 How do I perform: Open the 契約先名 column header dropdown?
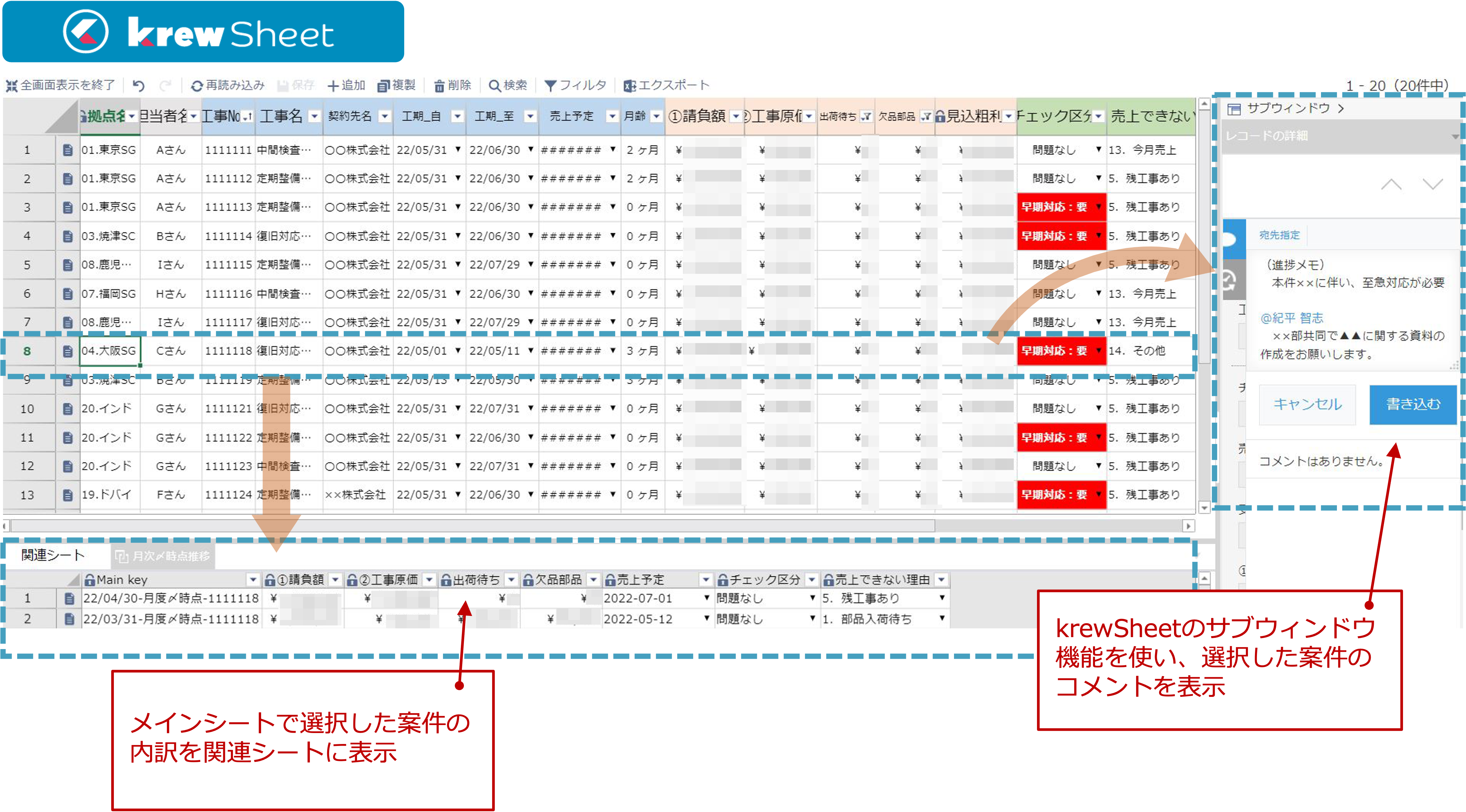[x=385, y=117]
